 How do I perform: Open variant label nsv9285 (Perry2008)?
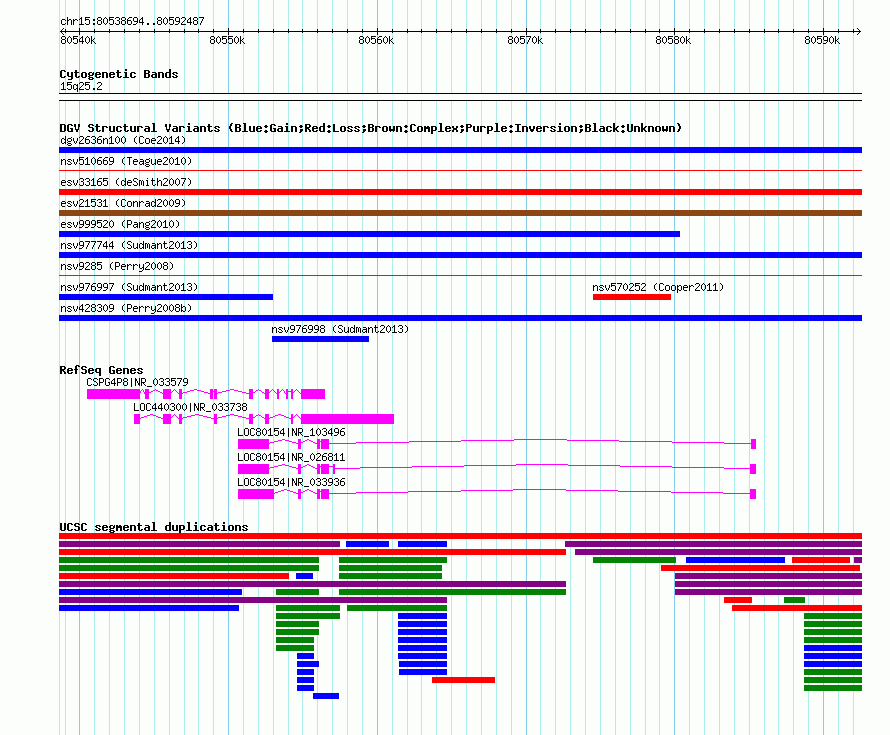[x=117, y=266]
